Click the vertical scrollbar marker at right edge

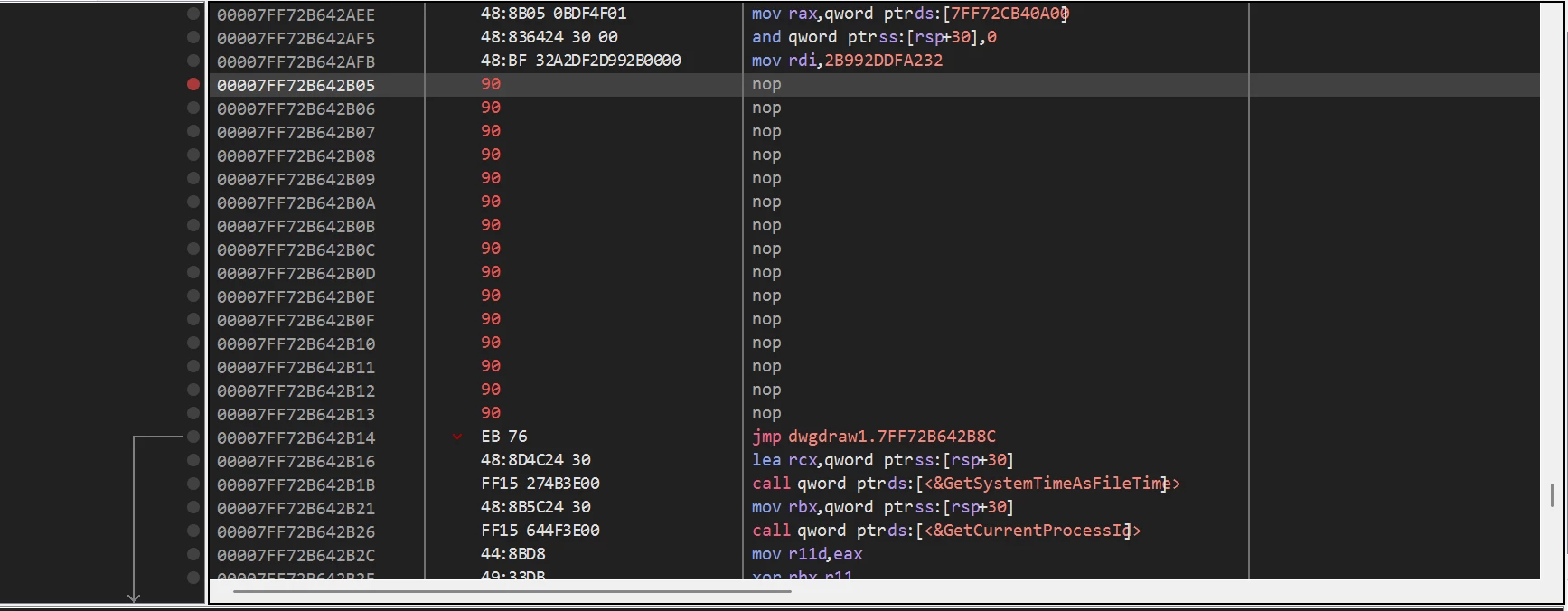[1552, 494]
